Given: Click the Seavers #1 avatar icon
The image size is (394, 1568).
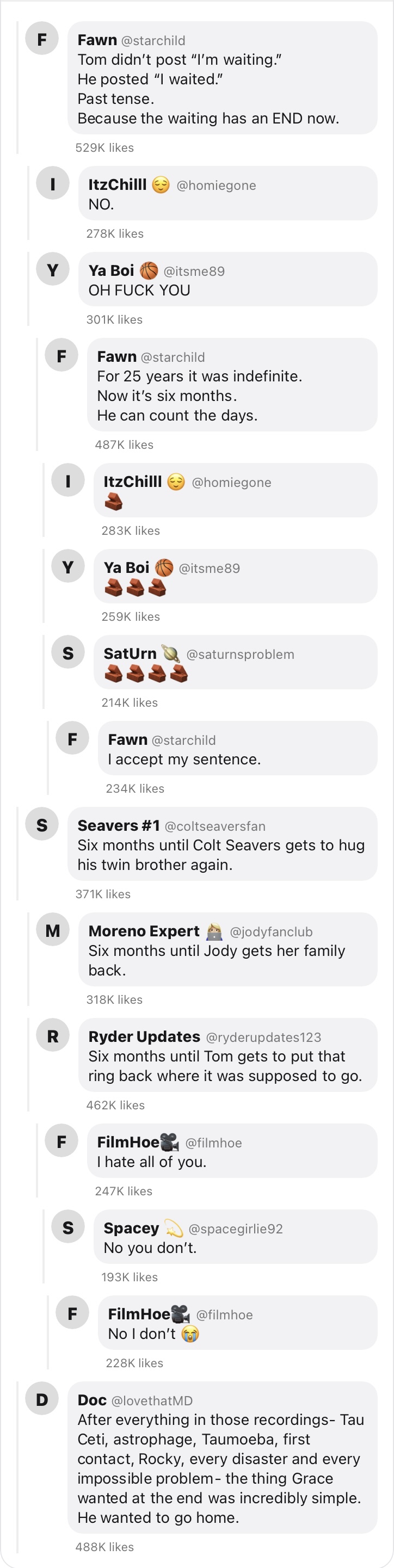Looking at the screenshot, I should [x=42, y=824].
